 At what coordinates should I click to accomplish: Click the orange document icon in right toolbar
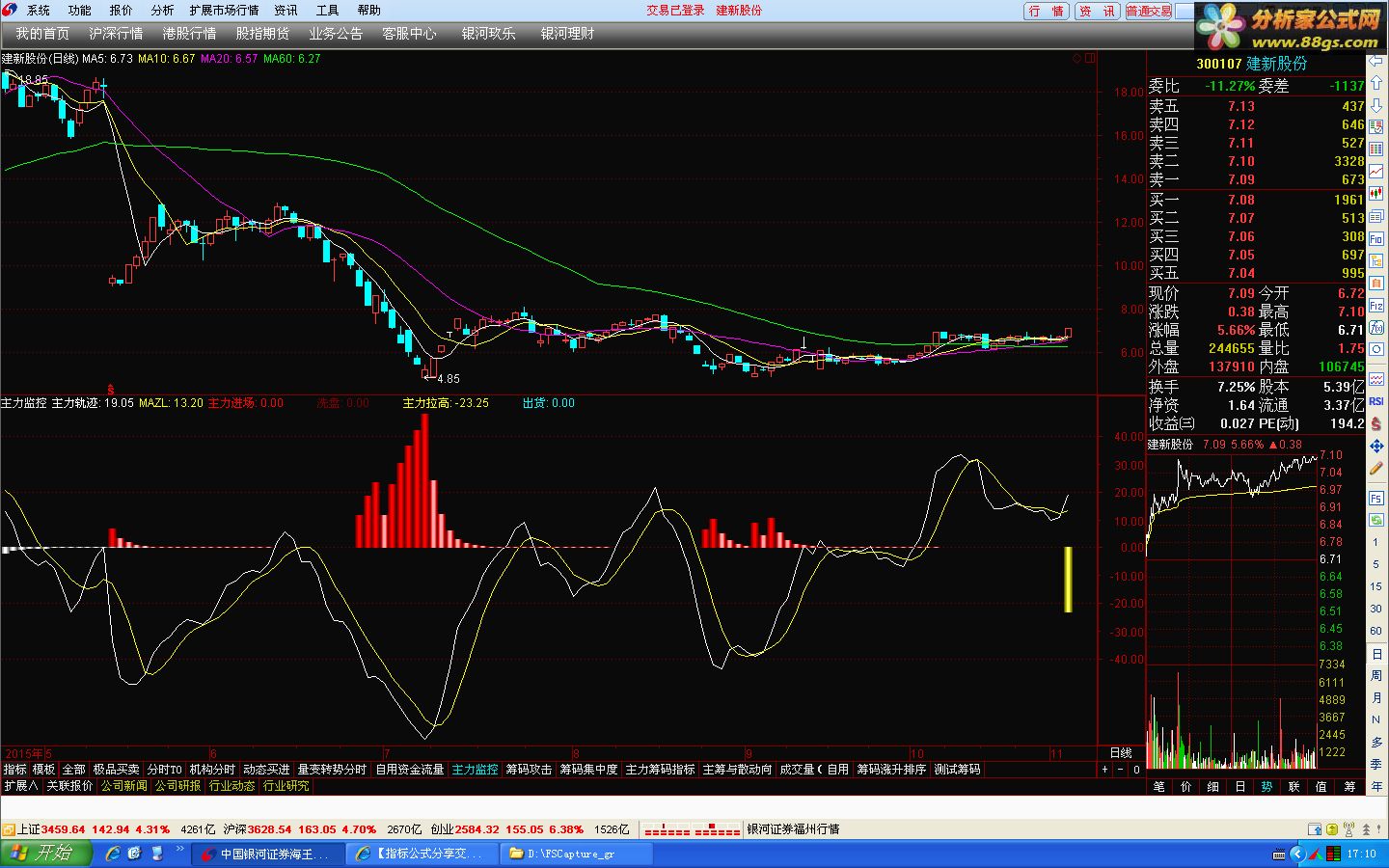click(1376, 284)
